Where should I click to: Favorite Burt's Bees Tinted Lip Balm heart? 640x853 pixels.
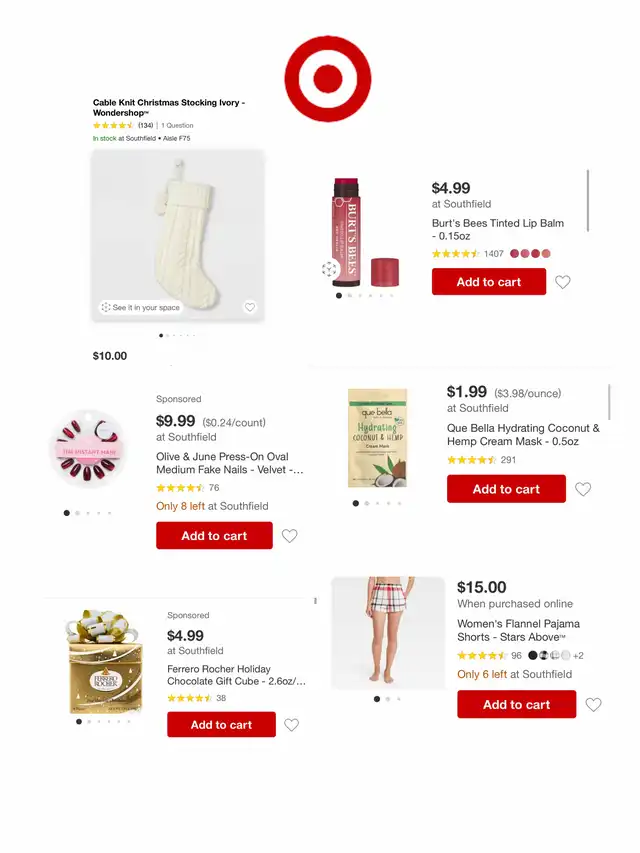click(x=563, y=282)
